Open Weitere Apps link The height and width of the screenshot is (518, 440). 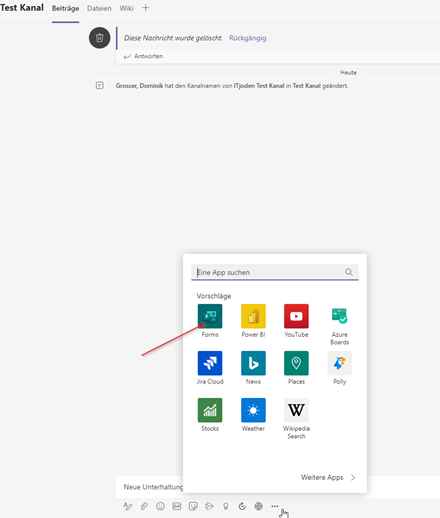[x=322, y=477]
